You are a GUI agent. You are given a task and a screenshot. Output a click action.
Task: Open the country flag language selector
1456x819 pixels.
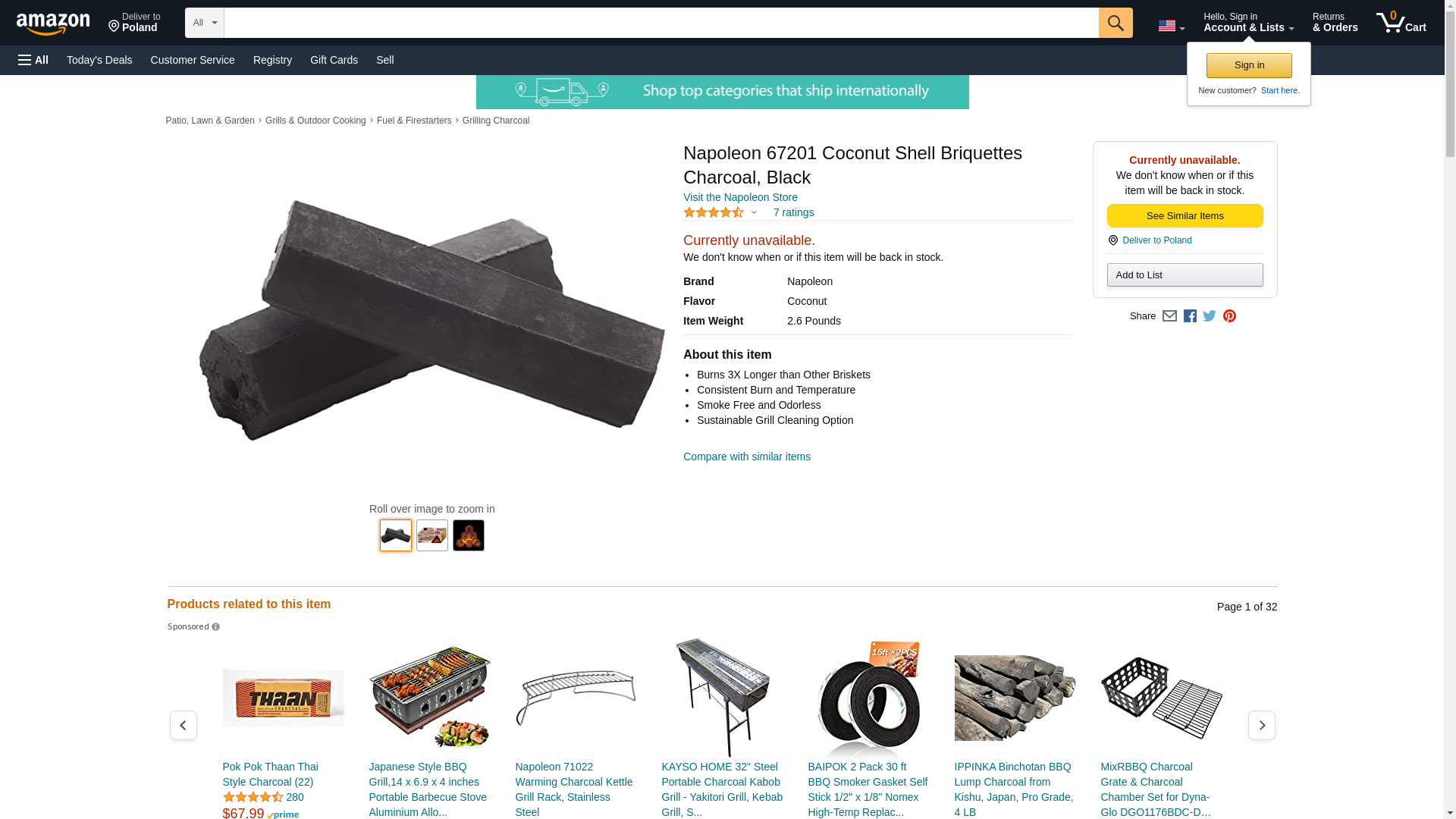click(x=1172, y=26)
